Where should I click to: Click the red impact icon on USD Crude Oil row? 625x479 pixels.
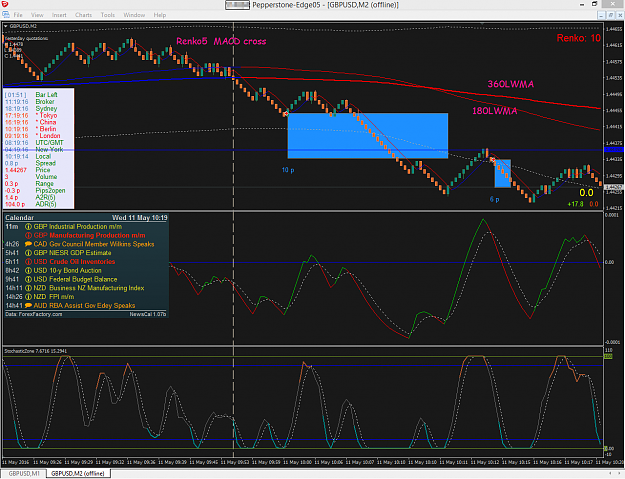(28, 262)
